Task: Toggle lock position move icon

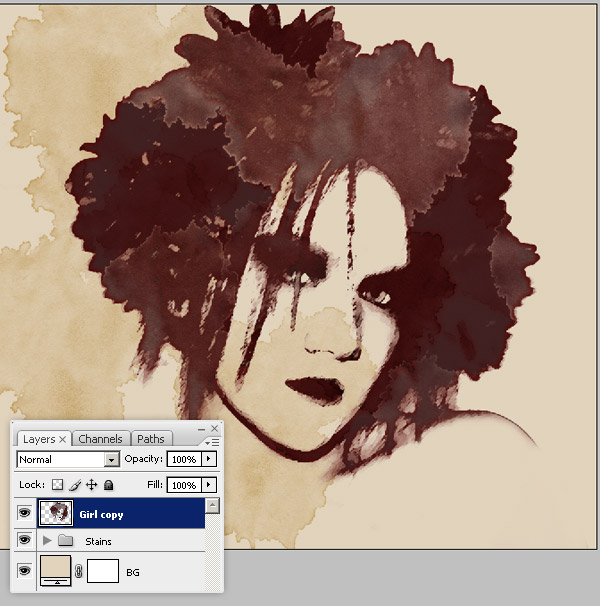Action: (x=92, y=485)
